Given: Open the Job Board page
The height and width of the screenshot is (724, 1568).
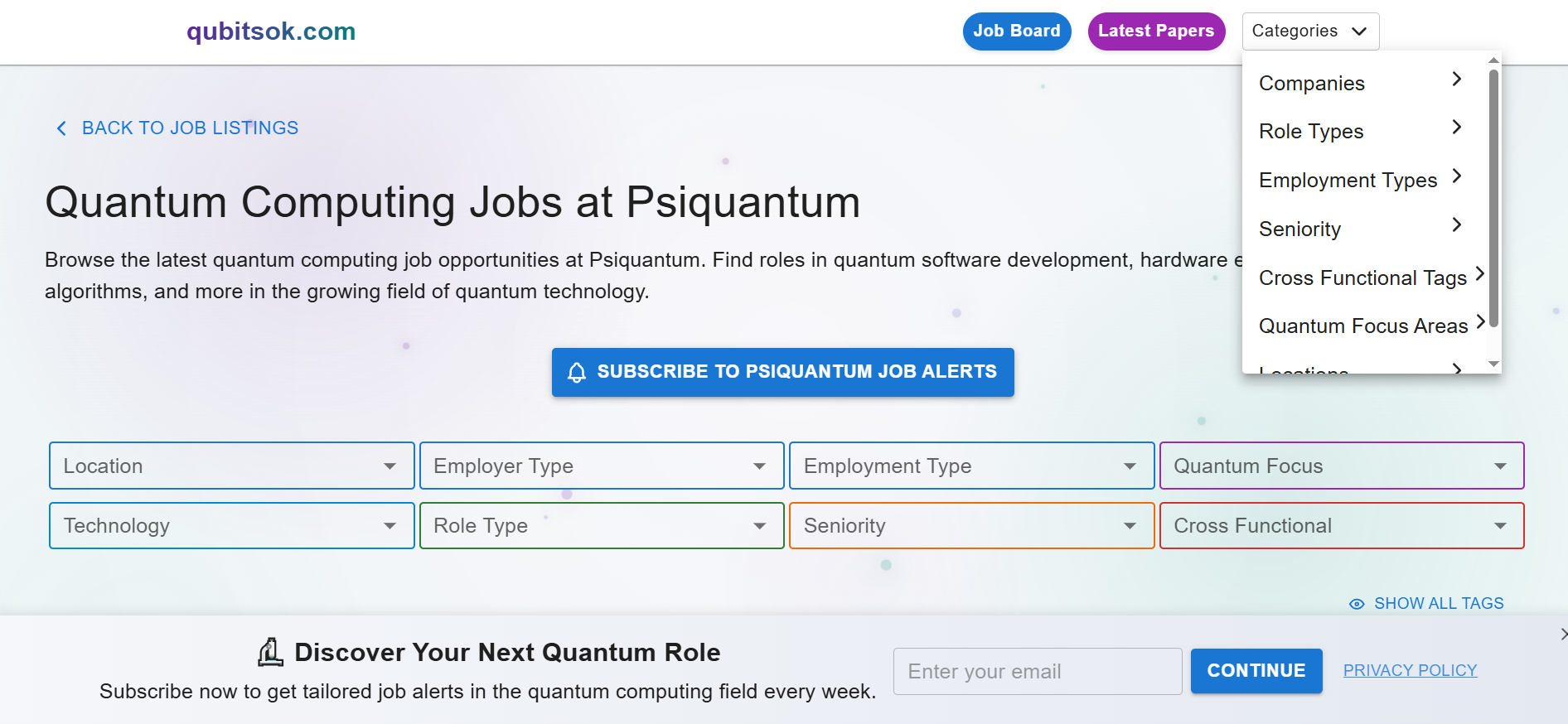Looking at the screenshot, I should tap(1017, 31).
